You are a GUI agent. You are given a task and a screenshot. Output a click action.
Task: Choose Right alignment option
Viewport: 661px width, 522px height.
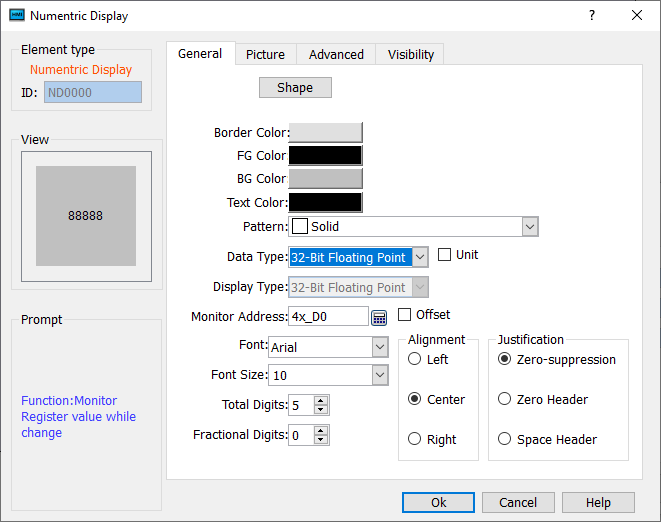[415, 439]
